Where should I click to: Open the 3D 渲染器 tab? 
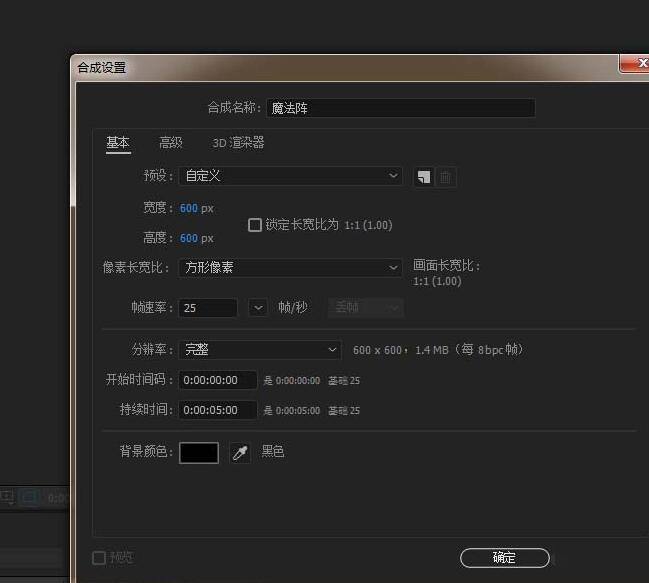[238, 143]
